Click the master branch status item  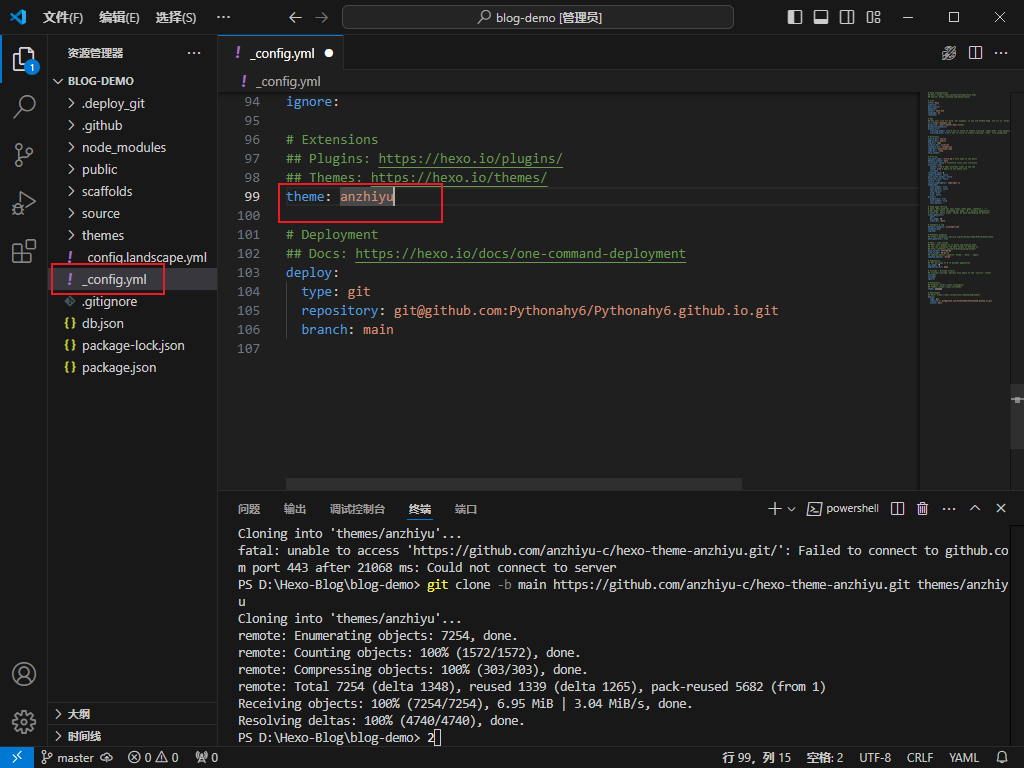point(68,758)
